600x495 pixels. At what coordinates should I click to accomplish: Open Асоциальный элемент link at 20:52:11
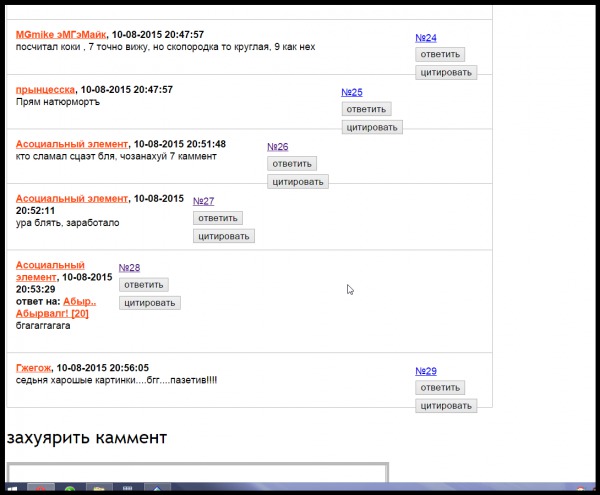tap(72, 199)
